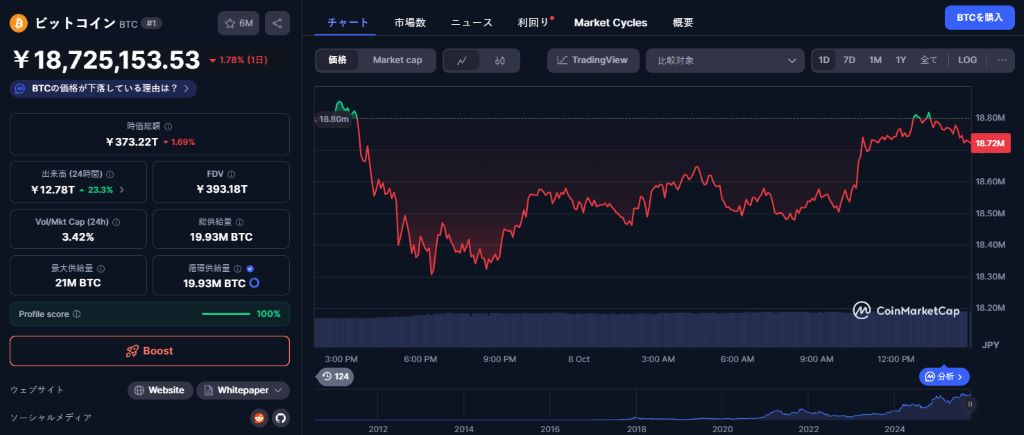Image resolution: width=1024 pixels, height=435 pixels.
Task: Open the Reddit social media icon
Action: click(x=260, y=418)
